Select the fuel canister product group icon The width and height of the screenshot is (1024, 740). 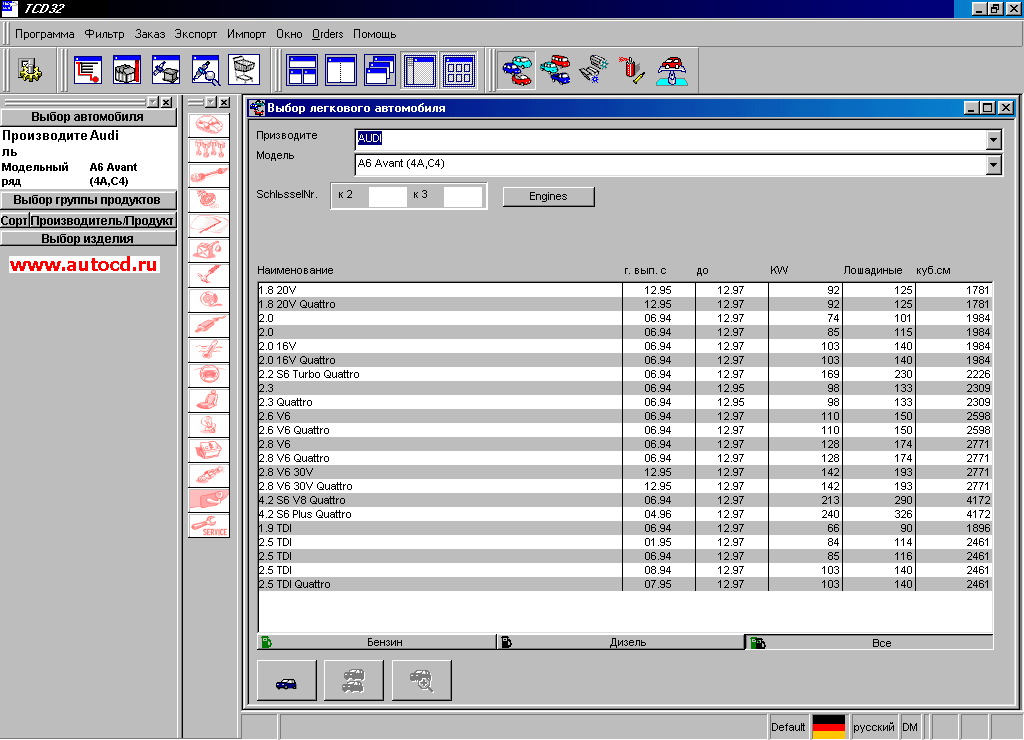(x=209, y=250)
